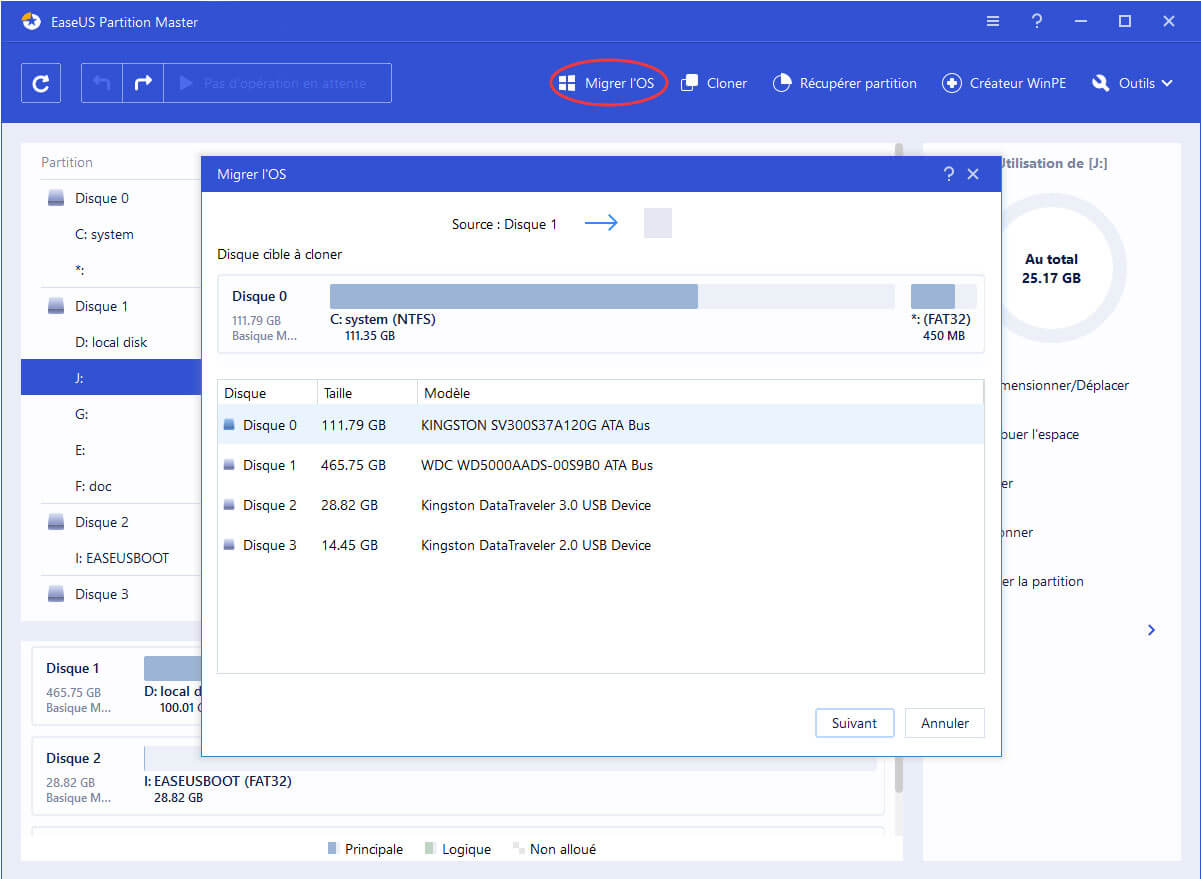Open the hamburger menu in title bar

pyautogui.click(x=992, y=21)
